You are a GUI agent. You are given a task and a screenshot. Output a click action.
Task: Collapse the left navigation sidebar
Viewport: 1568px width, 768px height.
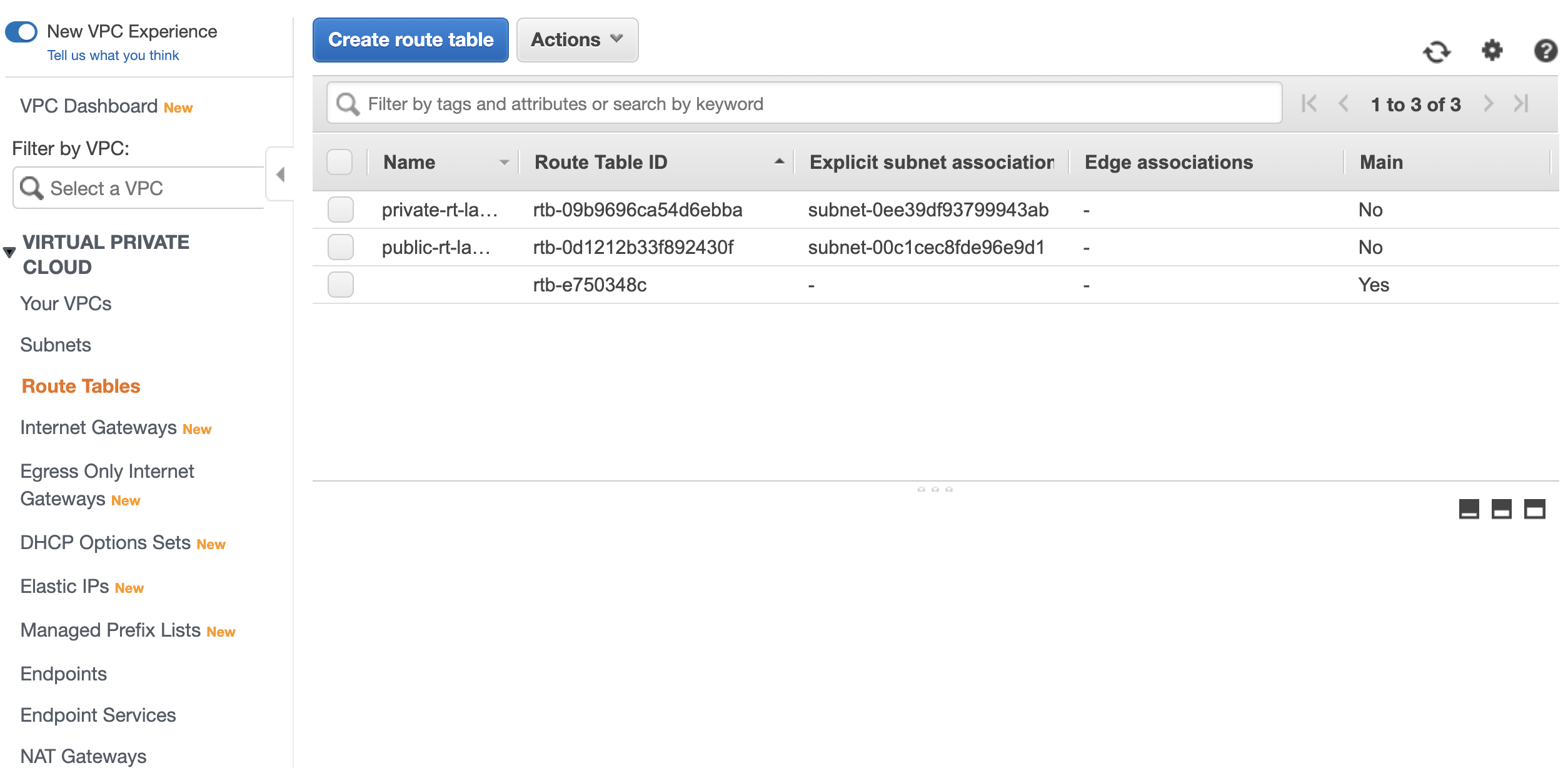(280, 174)
